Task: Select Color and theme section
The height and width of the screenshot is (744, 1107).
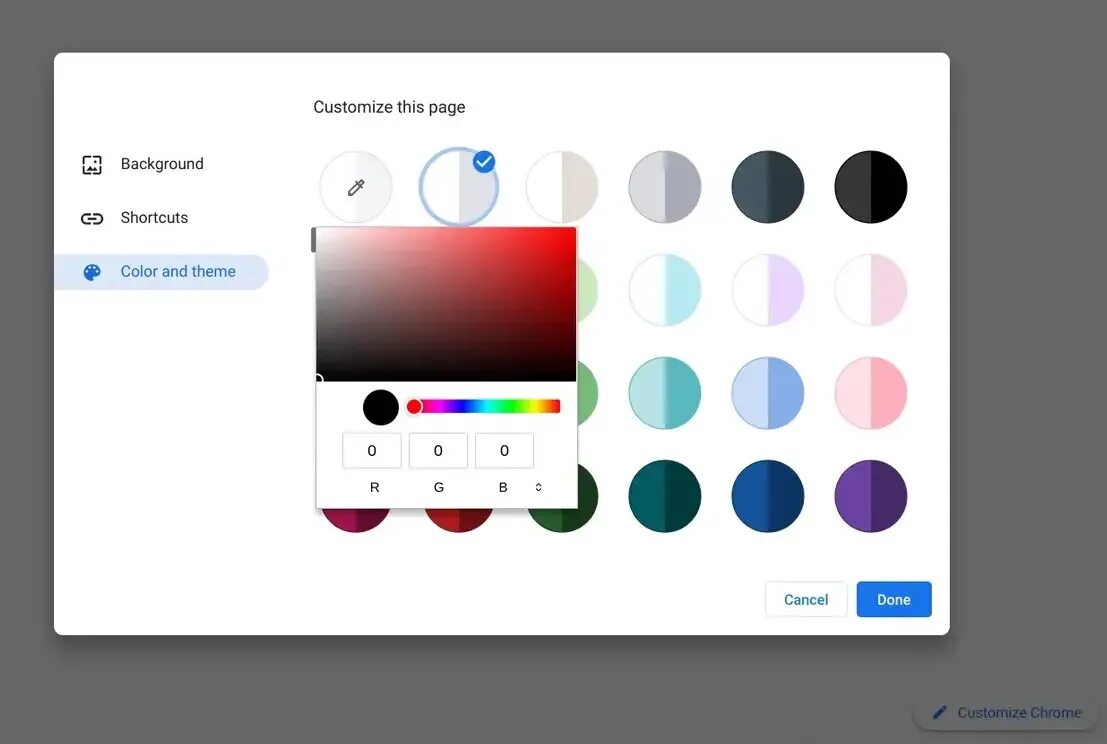Action: coord(162,272)
